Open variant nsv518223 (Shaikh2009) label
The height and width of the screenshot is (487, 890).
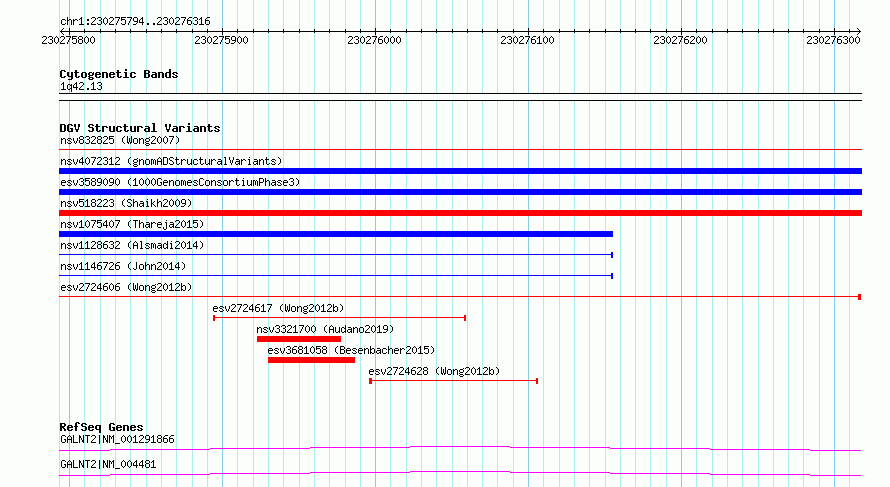pos(126,203)
